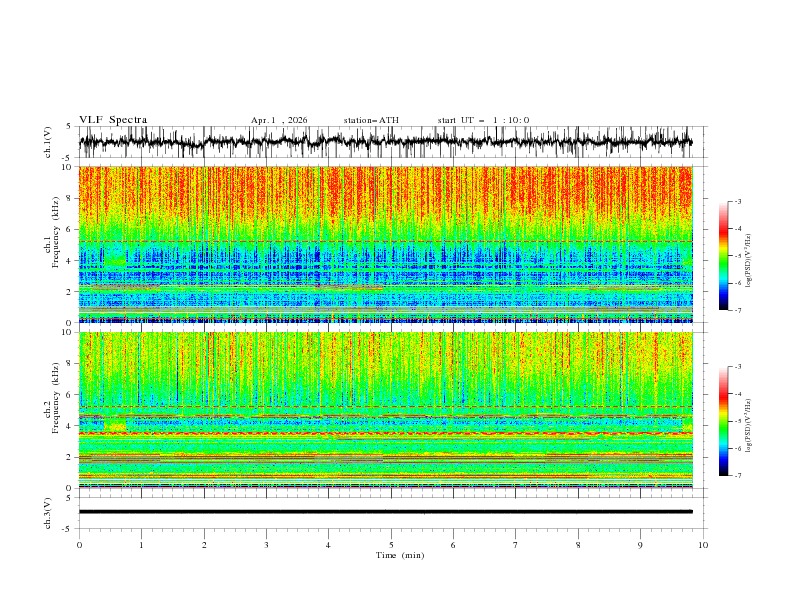Click the "8" kHz tick of ch.2 frequency axis

(71, 364)
